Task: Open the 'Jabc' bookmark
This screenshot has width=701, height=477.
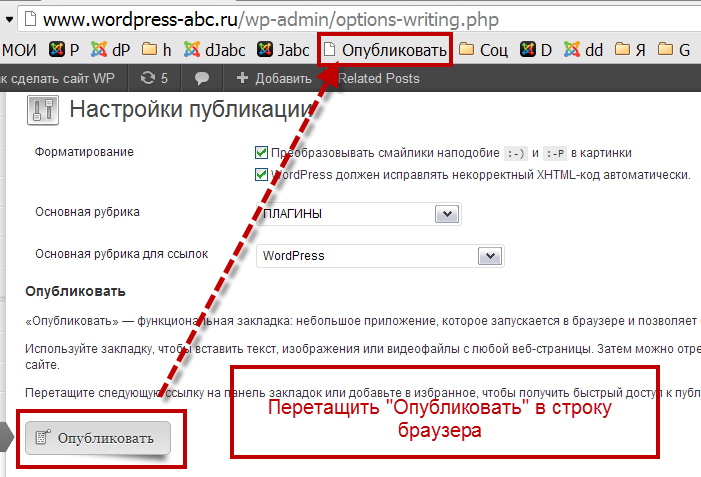Action: (283, 49)
